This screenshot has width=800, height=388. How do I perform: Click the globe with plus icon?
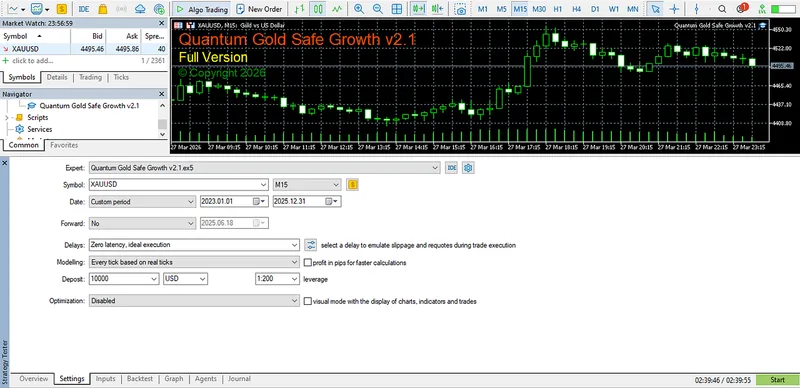(x=159, y=9)
